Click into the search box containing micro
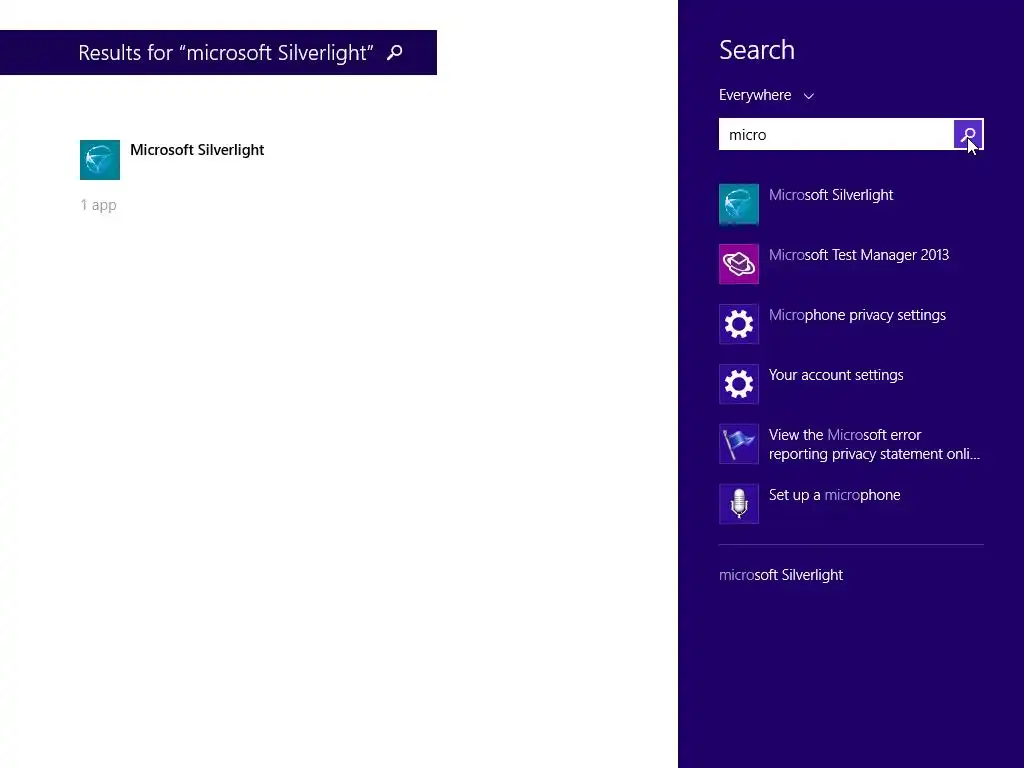 pos(836,135)
